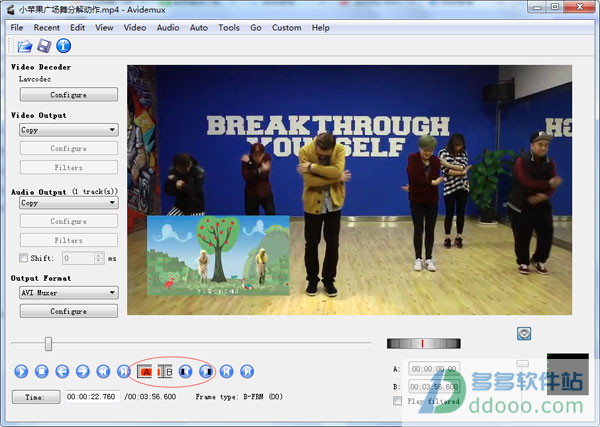Screen dimensions: 600x427
Task: Click the Time button
Action: click(36, 397)
